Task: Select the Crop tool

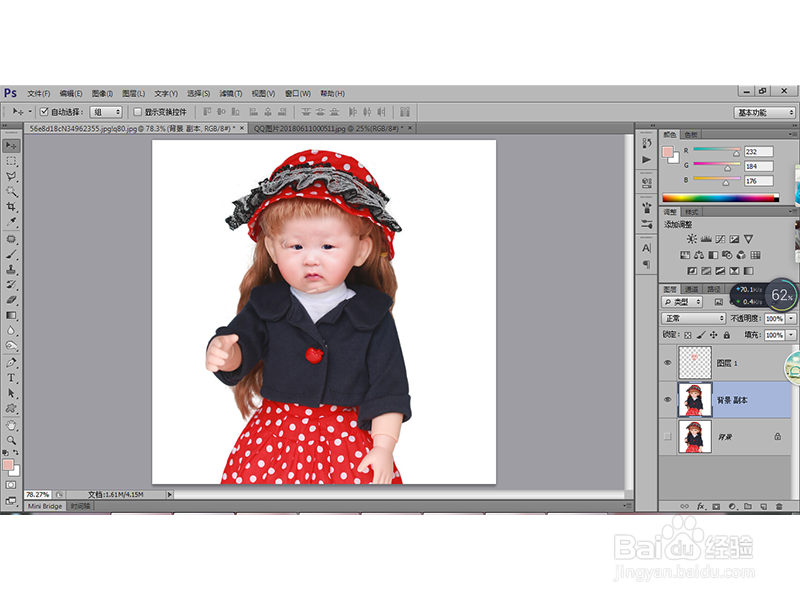Action: (x=11, y=207)
